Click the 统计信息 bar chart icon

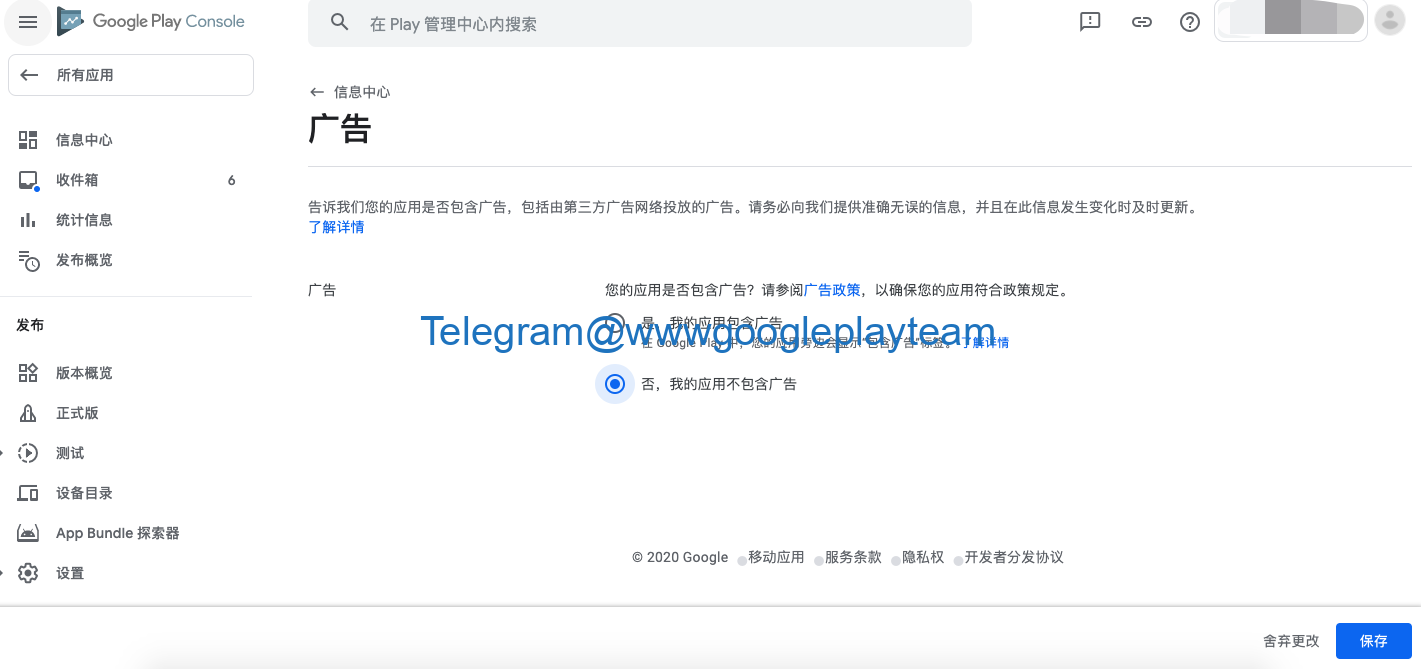(28, 220)
